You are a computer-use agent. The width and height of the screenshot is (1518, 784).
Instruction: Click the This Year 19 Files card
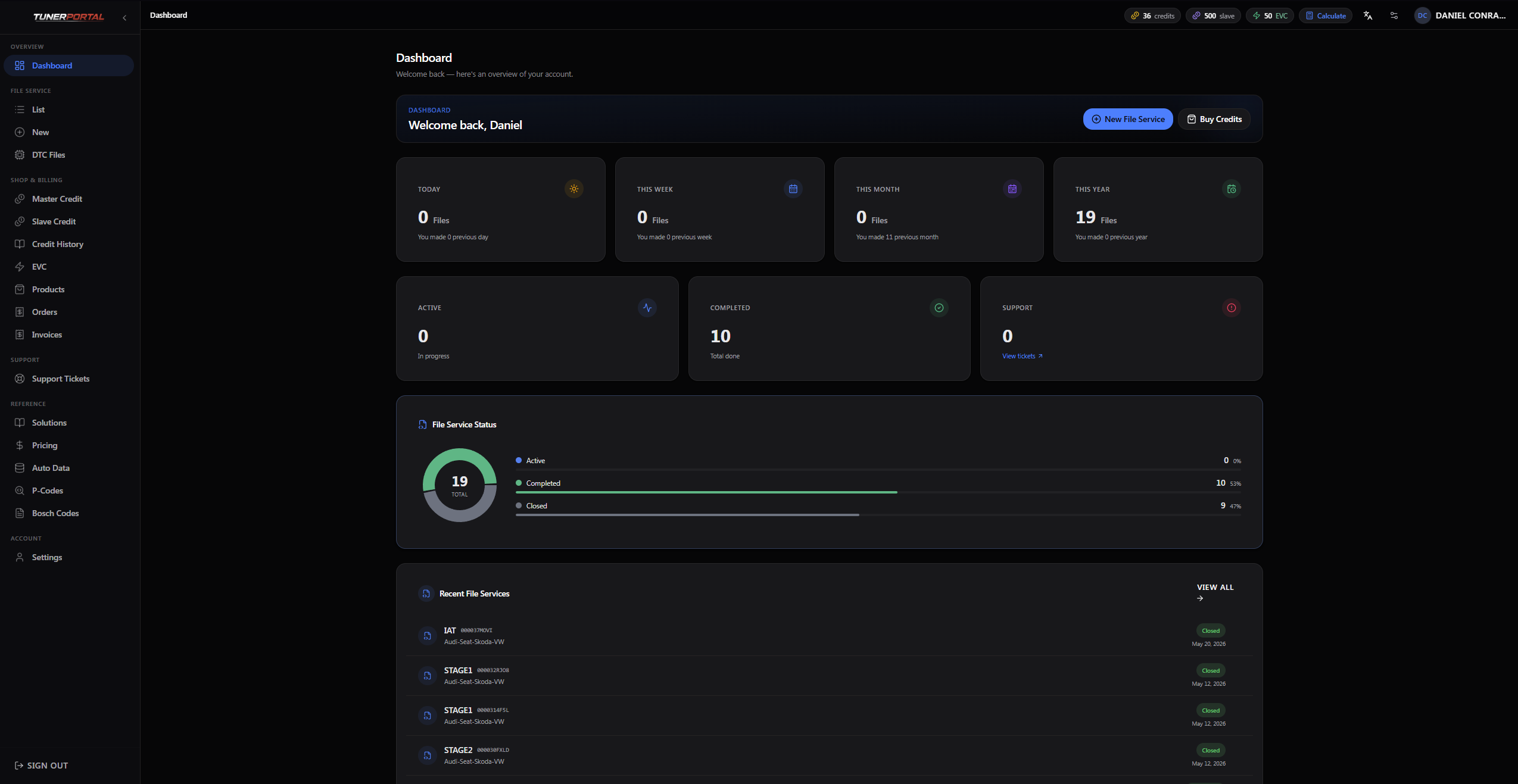[x=1158, y=210]
